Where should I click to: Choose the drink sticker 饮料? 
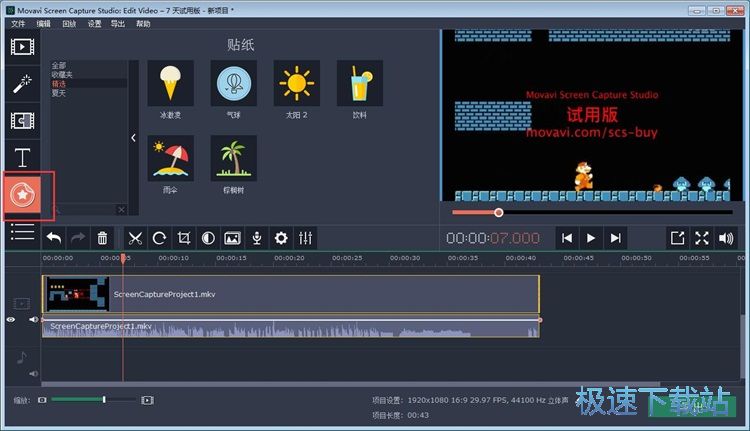click(360, 83)
